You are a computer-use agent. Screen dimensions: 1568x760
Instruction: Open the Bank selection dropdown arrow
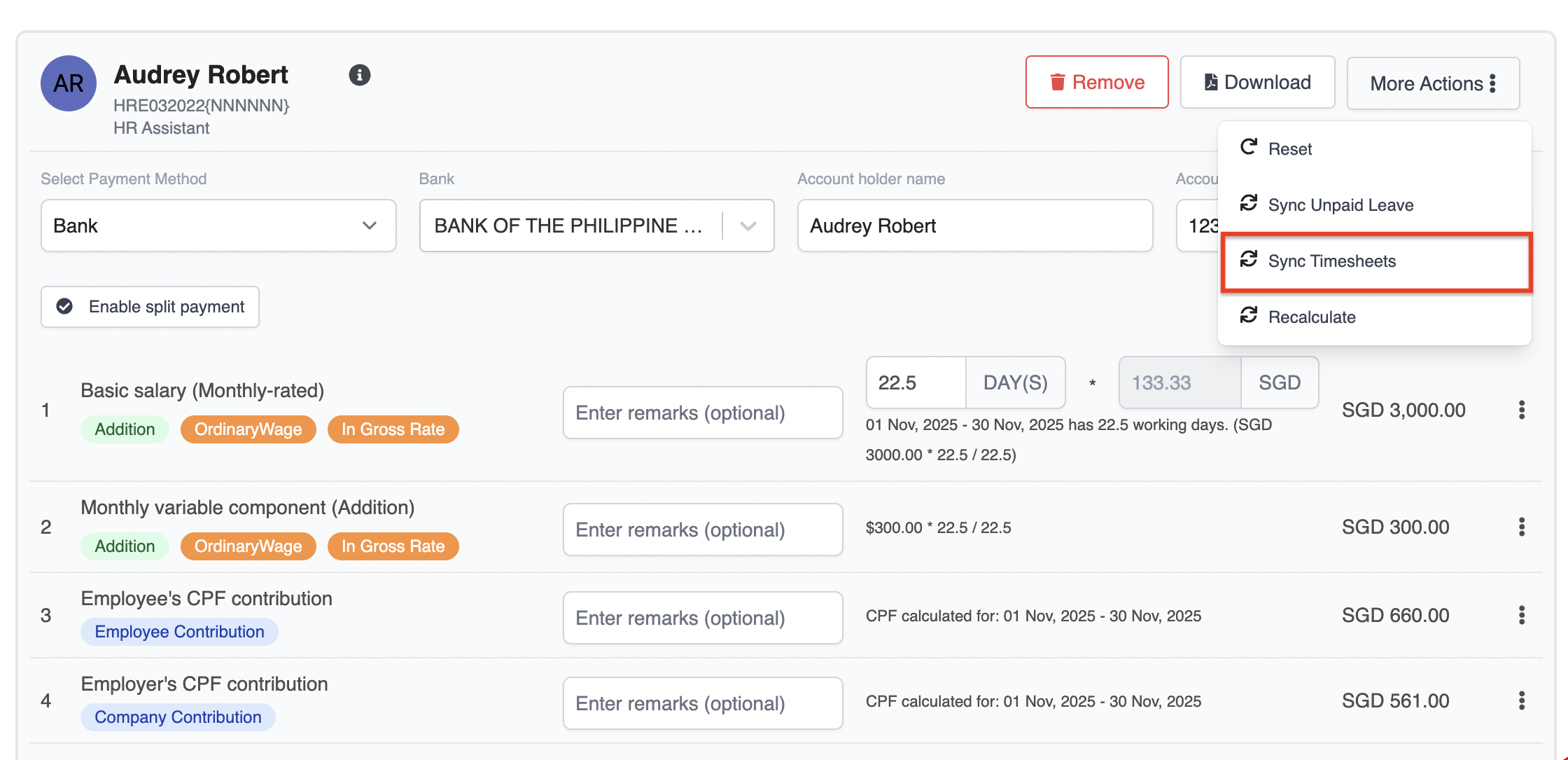click(748, 226)
